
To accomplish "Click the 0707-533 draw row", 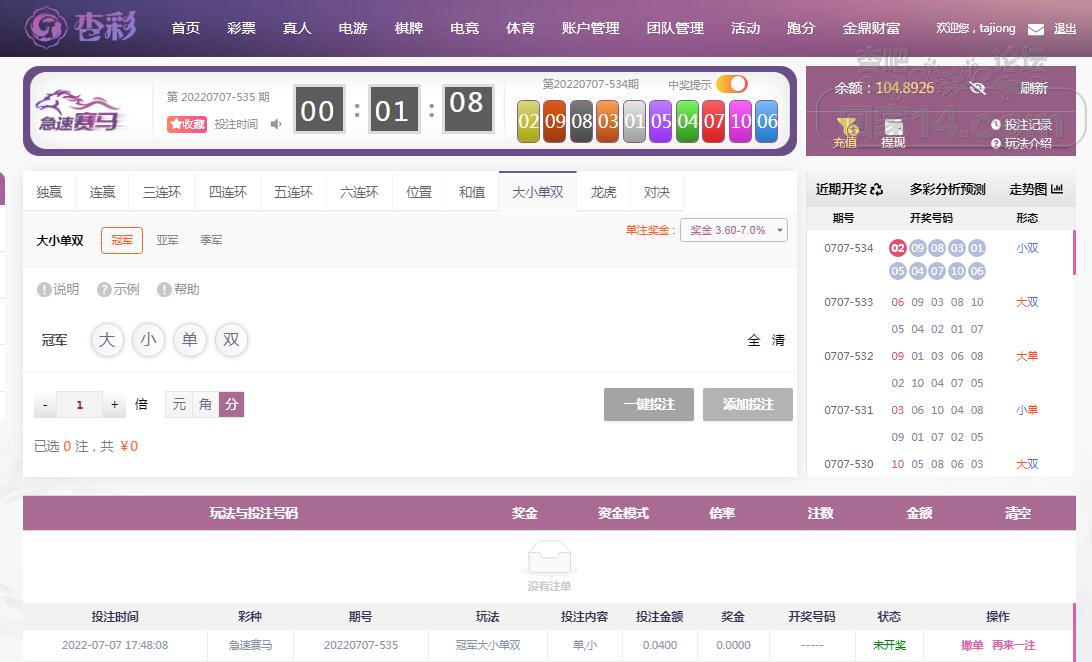I will [x=940, y=315].
